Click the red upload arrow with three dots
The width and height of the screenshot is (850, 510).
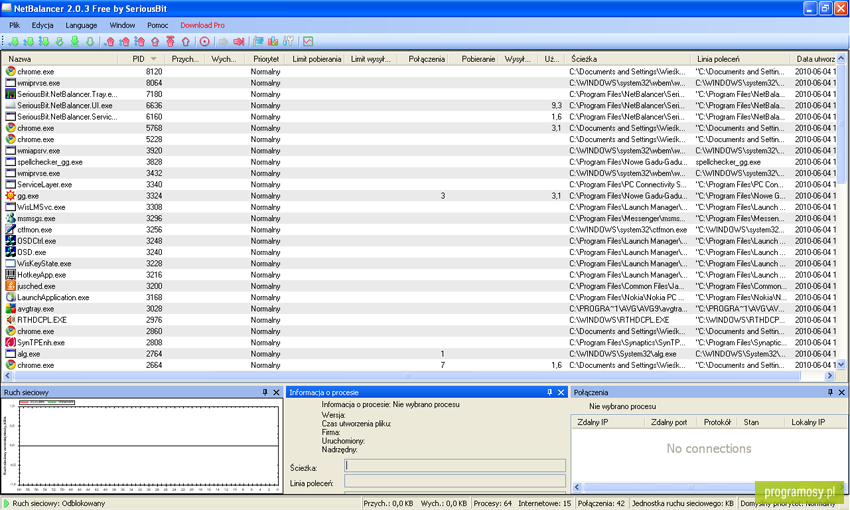tap(140, 41)
